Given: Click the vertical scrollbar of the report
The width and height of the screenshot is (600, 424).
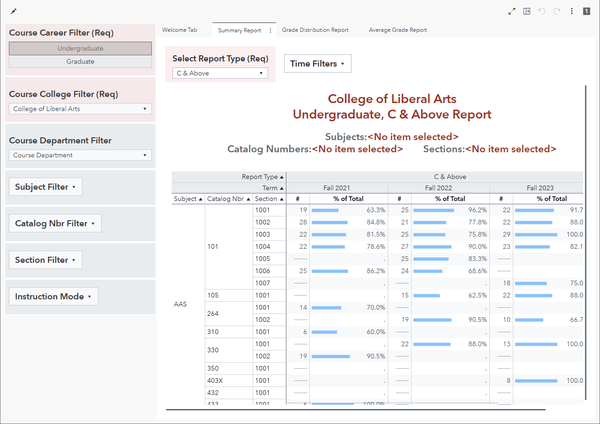Looking at the screenshot, I should [586, 243].
